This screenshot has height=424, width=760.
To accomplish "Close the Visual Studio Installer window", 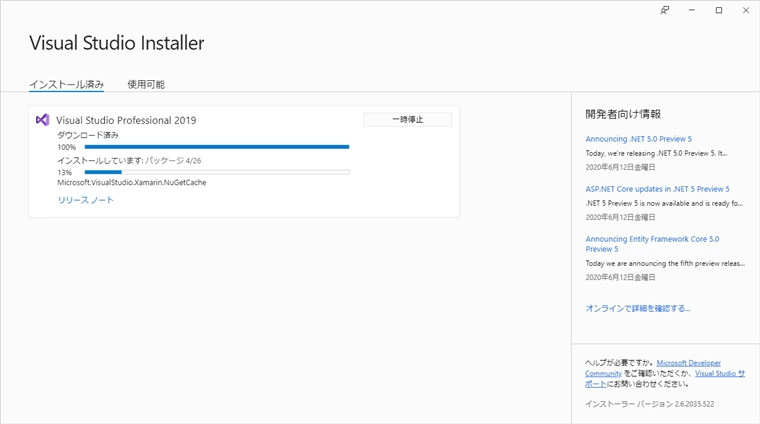I will coord(746,10).
